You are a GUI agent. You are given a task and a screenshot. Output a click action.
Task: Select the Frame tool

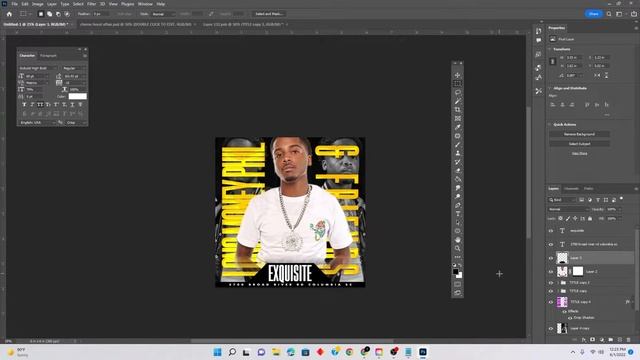coord(458,118)
